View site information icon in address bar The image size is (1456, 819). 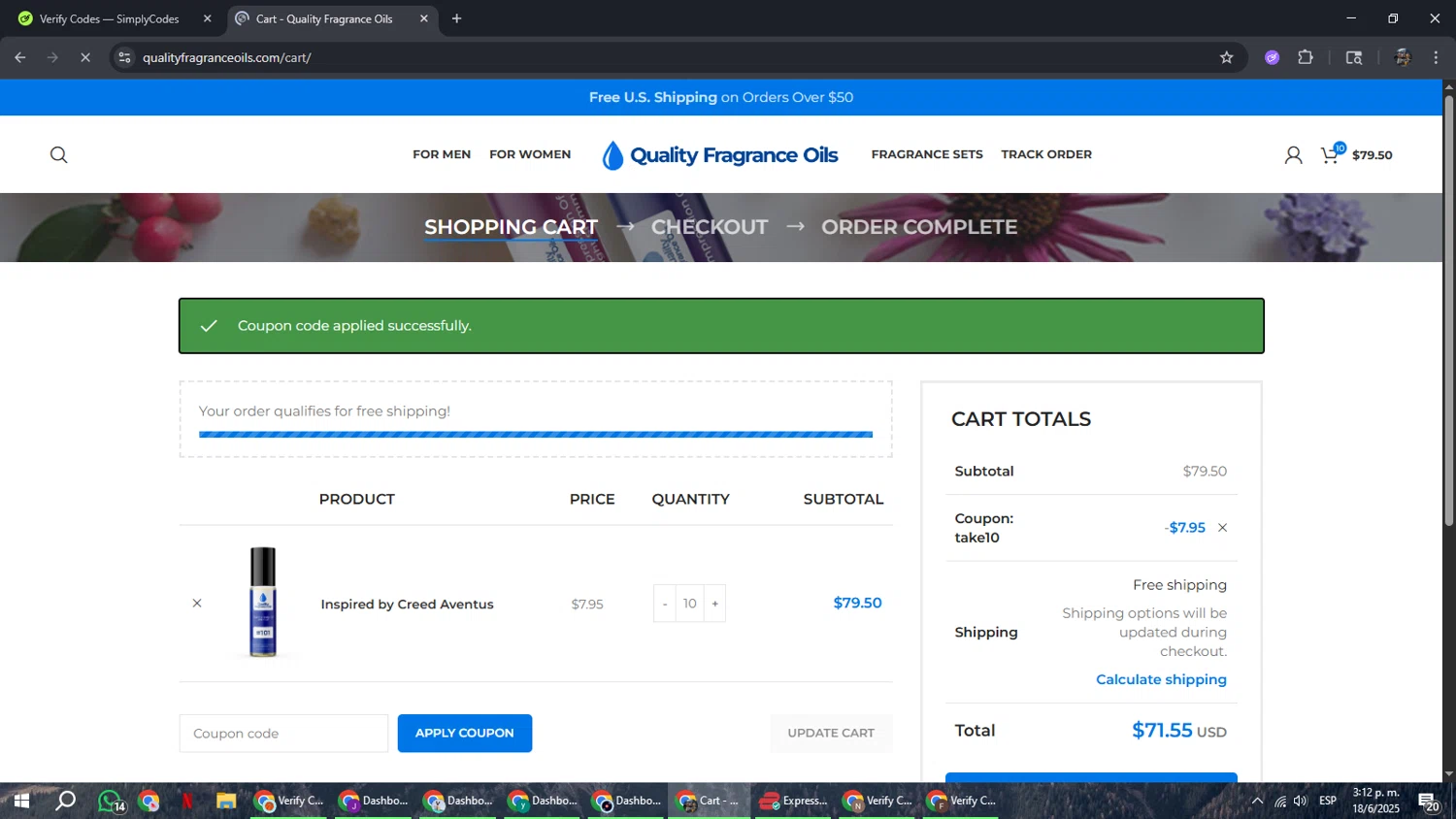(x=124, y=58)
